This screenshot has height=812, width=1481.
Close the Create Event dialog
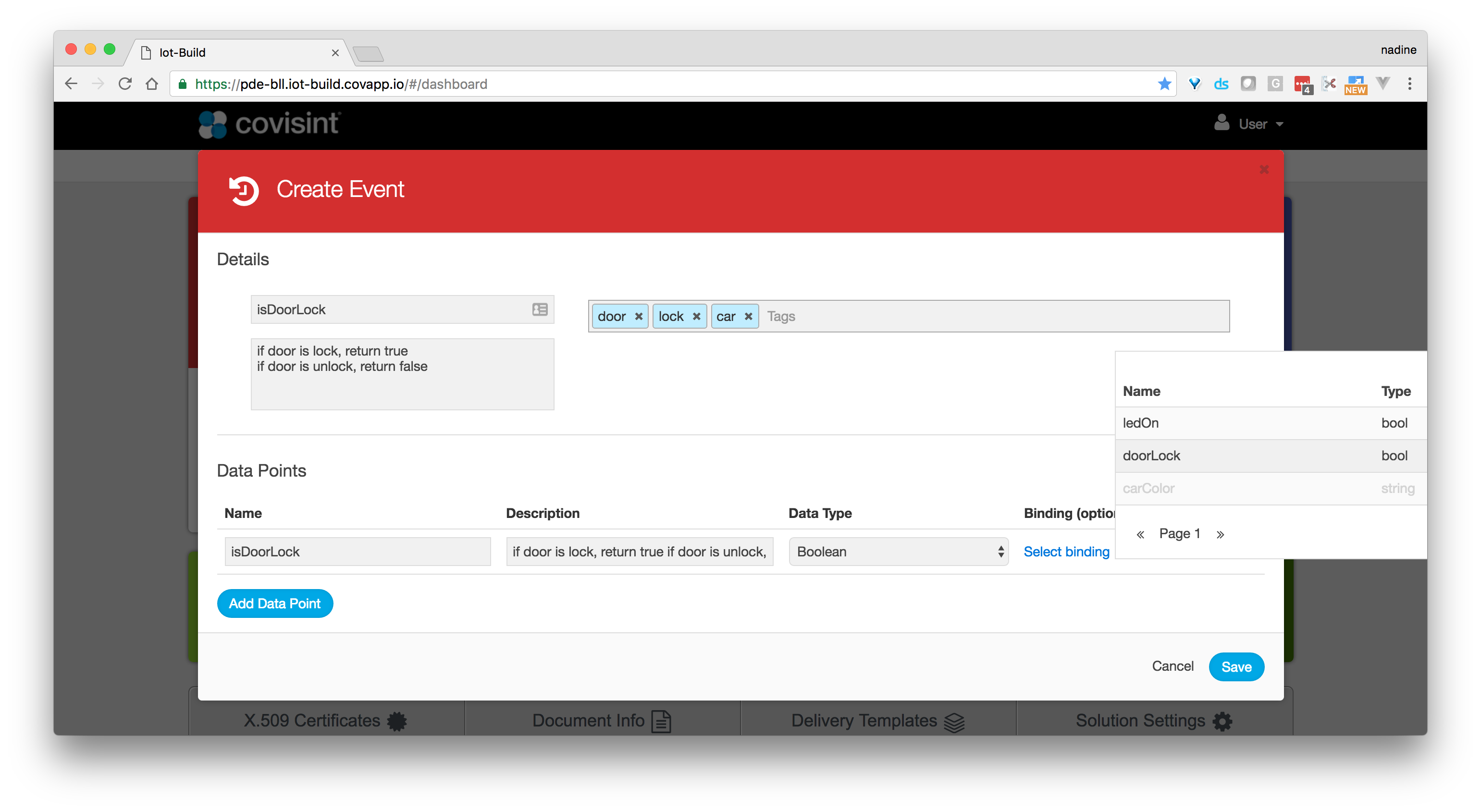pos(1264,170)
